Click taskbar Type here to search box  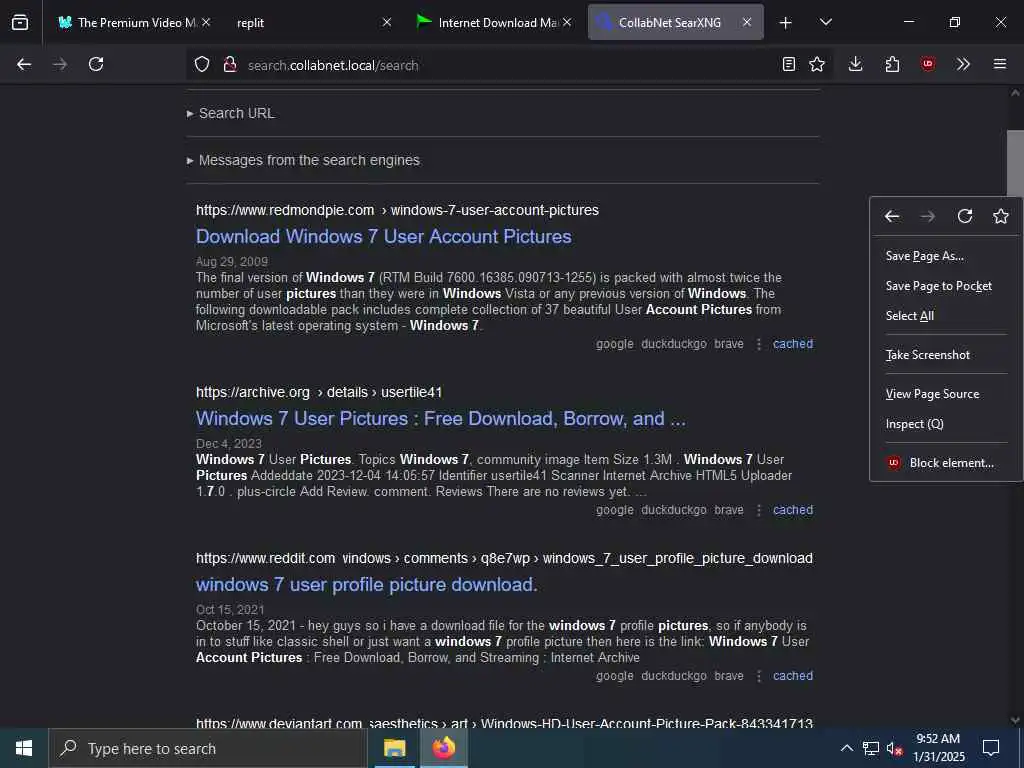pyautogui.click(x=208, y=748)
